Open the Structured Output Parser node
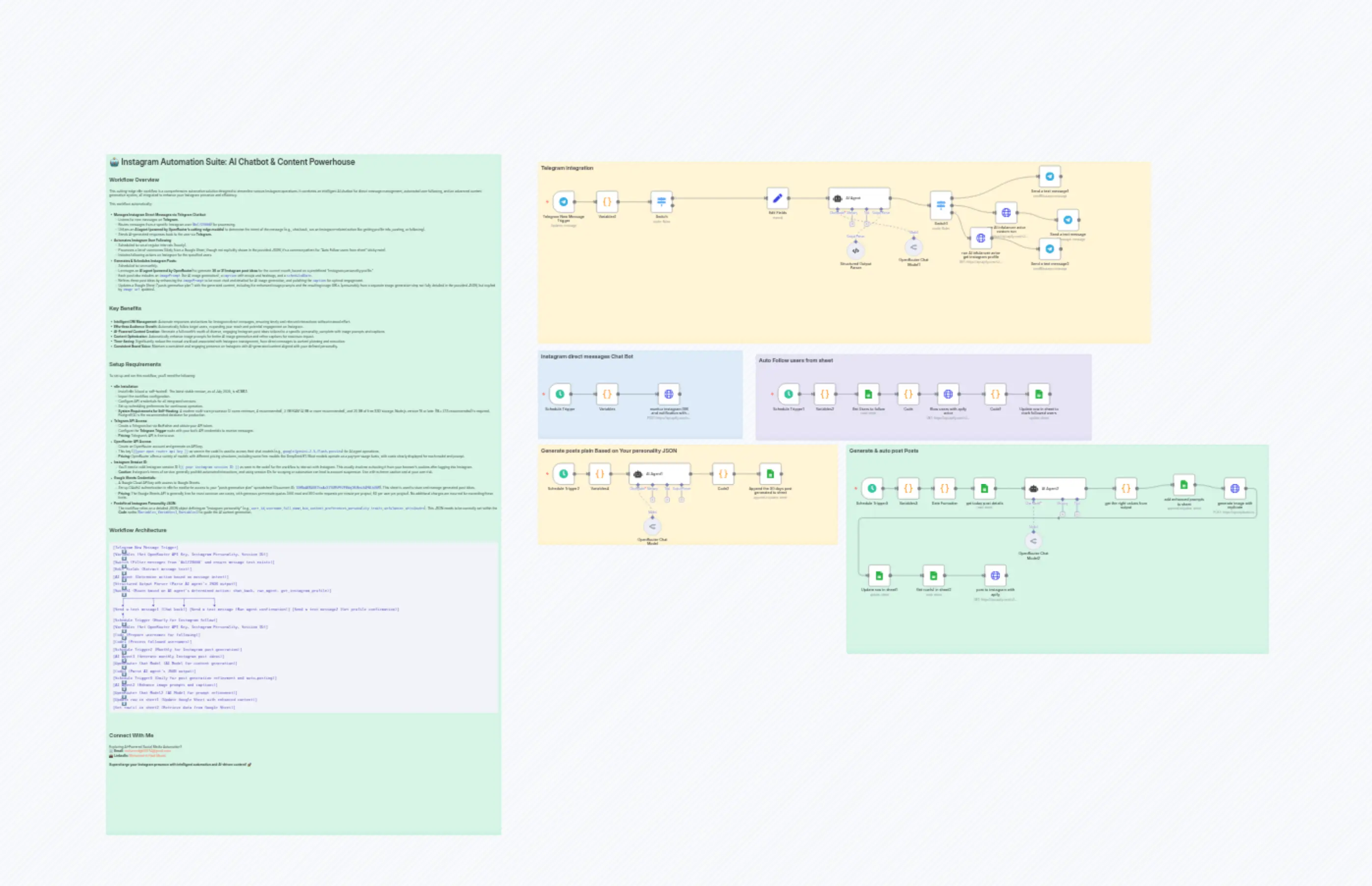This screenshot has width=1372, height=886. coord(856,251)
